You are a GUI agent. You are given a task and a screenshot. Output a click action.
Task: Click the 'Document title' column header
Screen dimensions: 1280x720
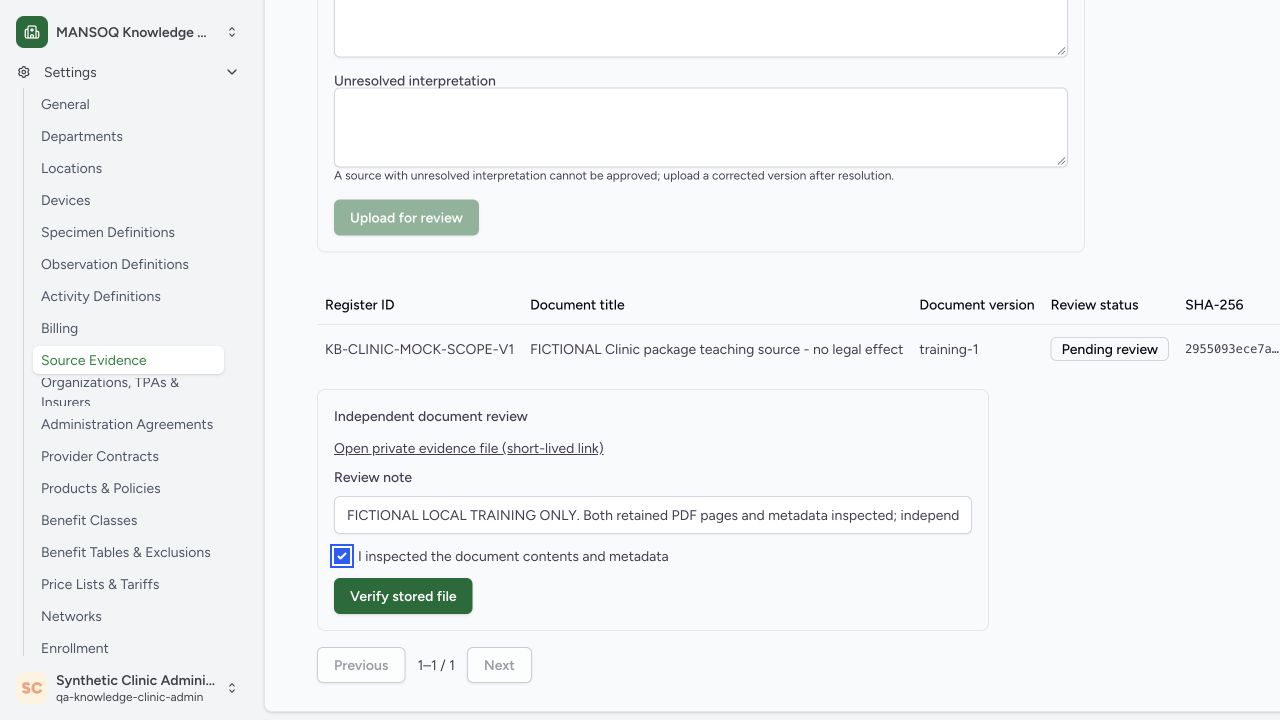click(x=577, y=305)
